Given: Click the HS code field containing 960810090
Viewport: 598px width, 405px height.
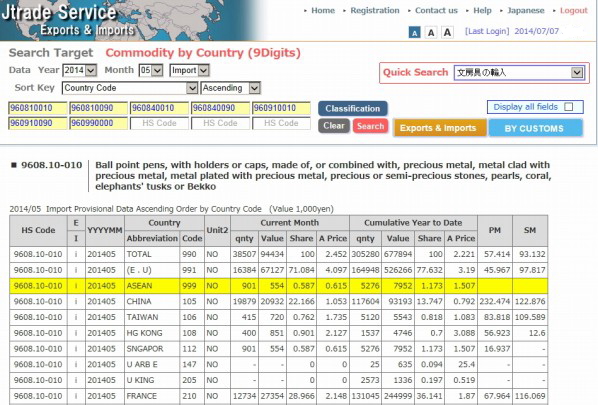Looking at the screenshot, I should coord(98,108).
